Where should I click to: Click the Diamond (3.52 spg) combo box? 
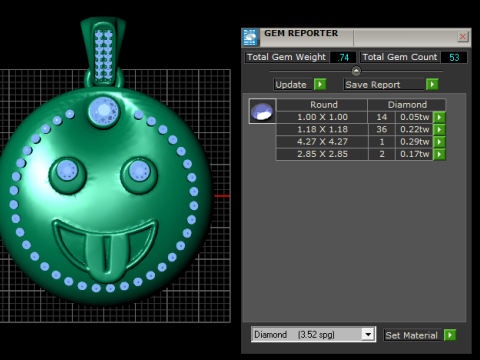pyautogui.click(x=313, y=334)
